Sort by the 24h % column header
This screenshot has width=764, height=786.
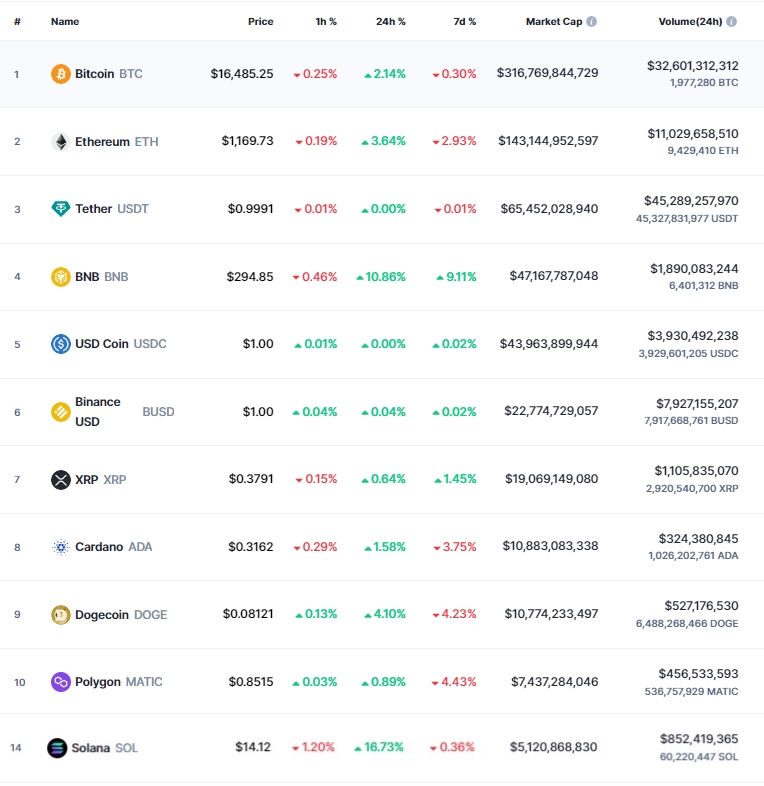click(391, 22)
